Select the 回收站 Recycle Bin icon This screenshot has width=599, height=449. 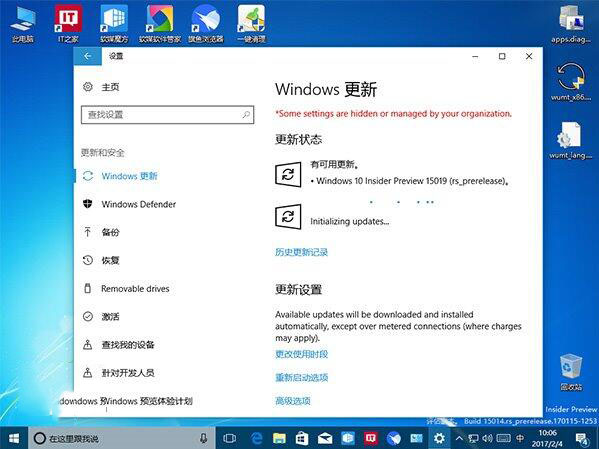coord(571,373)
